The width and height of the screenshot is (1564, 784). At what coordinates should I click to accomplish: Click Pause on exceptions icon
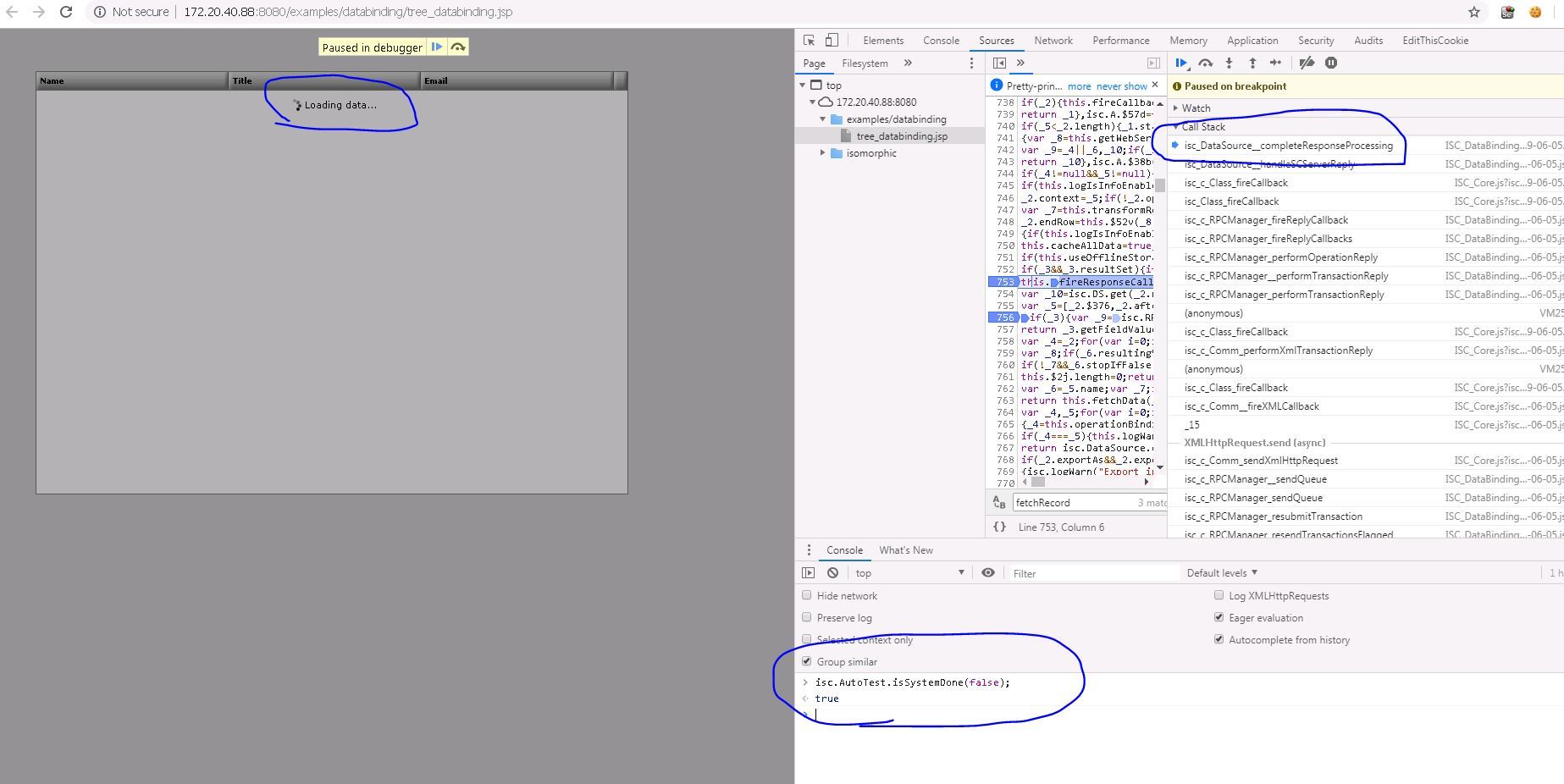1331,63
